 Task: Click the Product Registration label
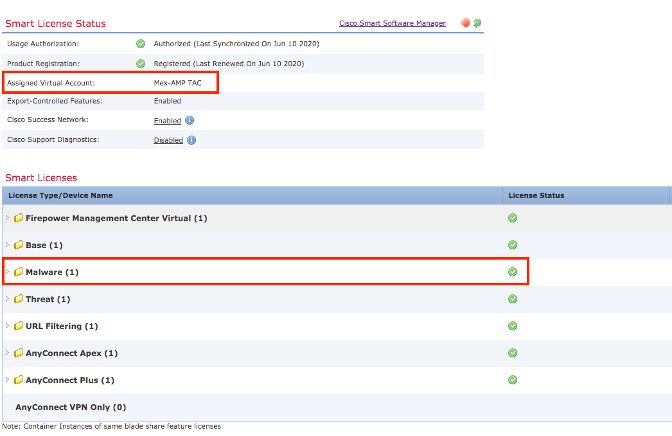pos(43,64)
